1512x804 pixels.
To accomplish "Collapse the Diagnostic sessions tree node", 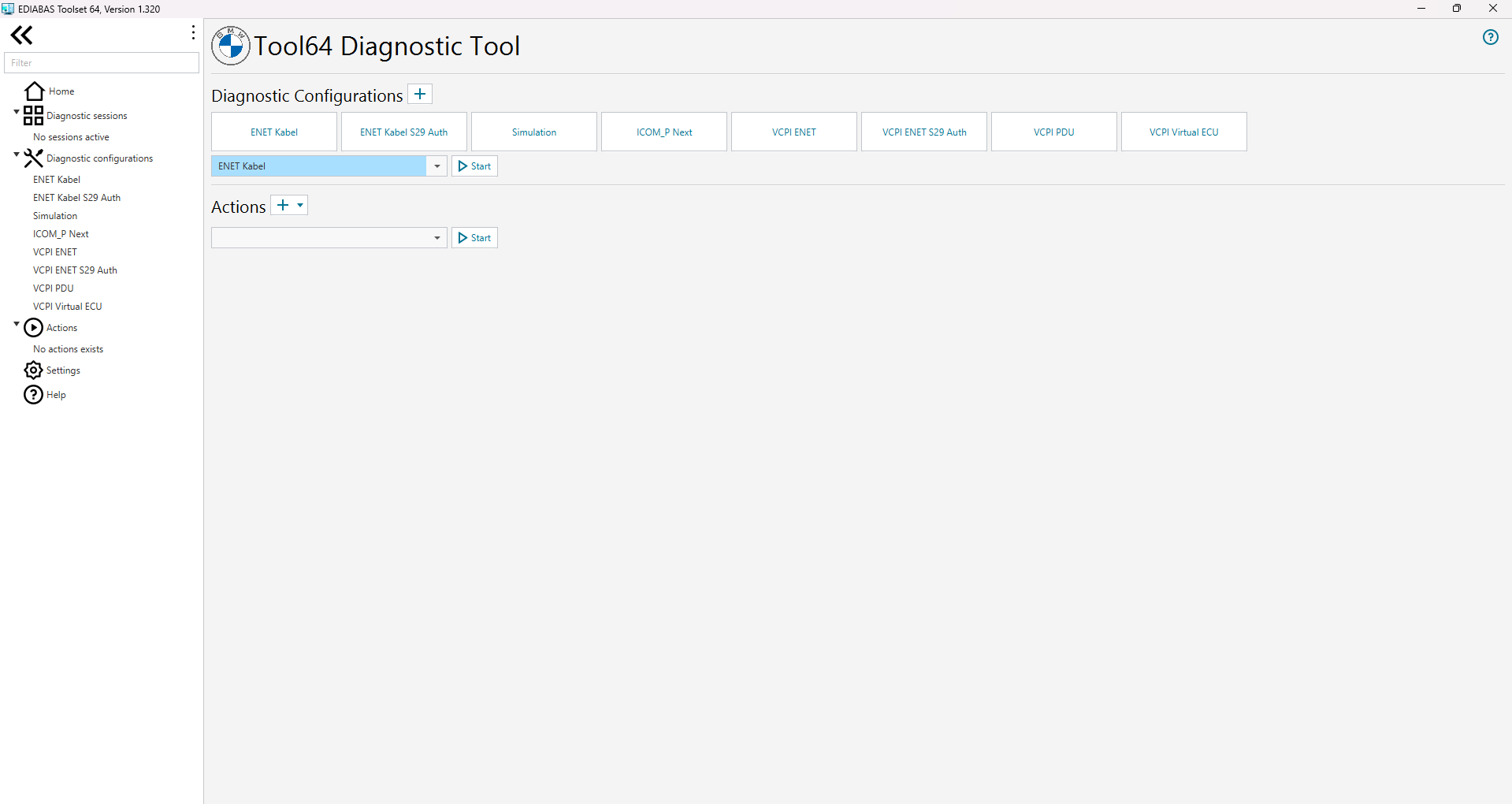I will tap(17, 112).
